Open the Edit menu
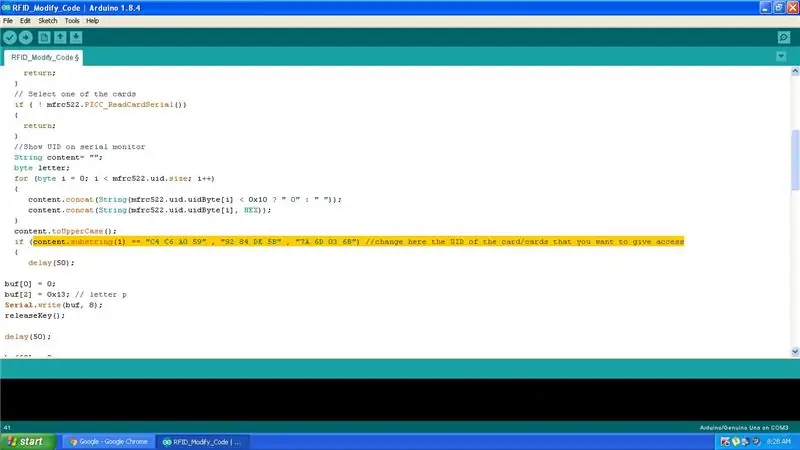 pos(25,21)
